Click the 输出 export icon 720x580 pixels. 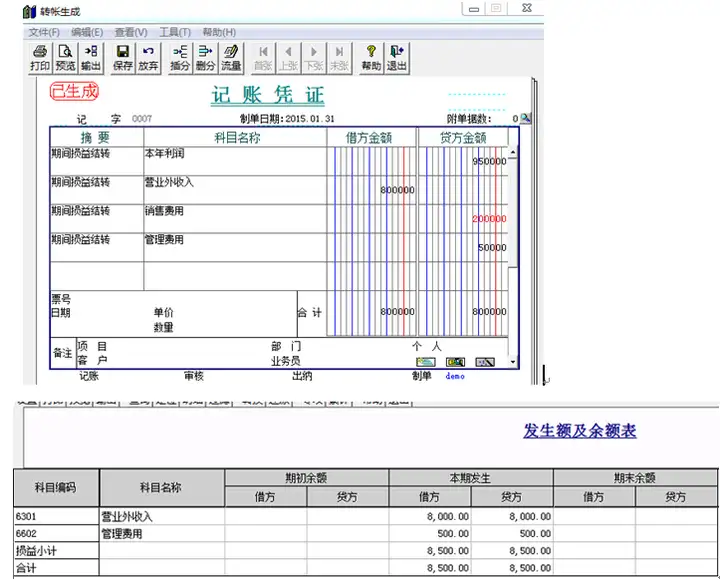pos(91,58)
